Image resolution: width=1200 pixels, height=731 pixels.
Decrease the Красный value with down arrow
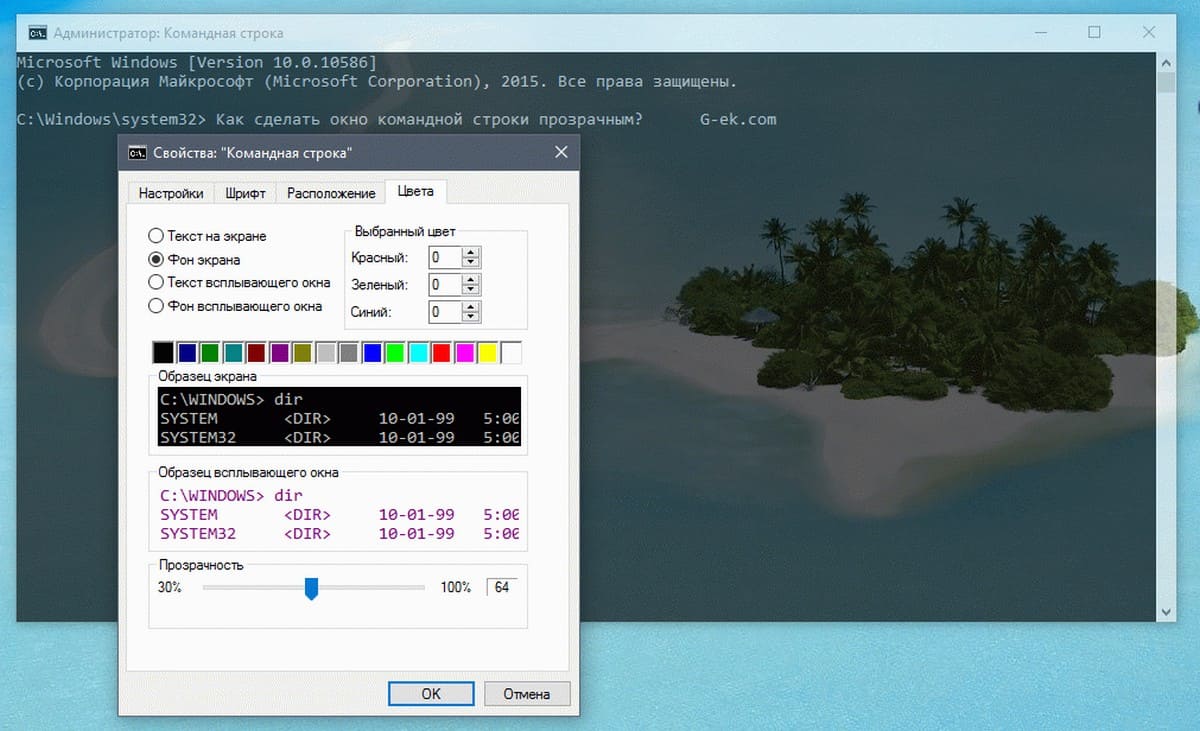472,261
